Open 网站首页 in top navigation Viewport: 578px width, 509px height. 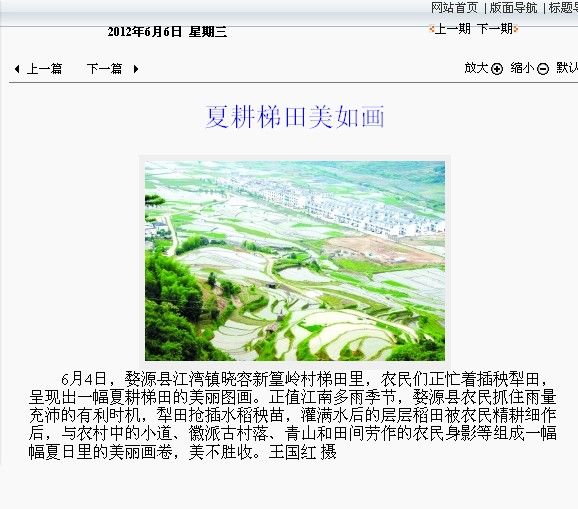[x=455, y=8]
